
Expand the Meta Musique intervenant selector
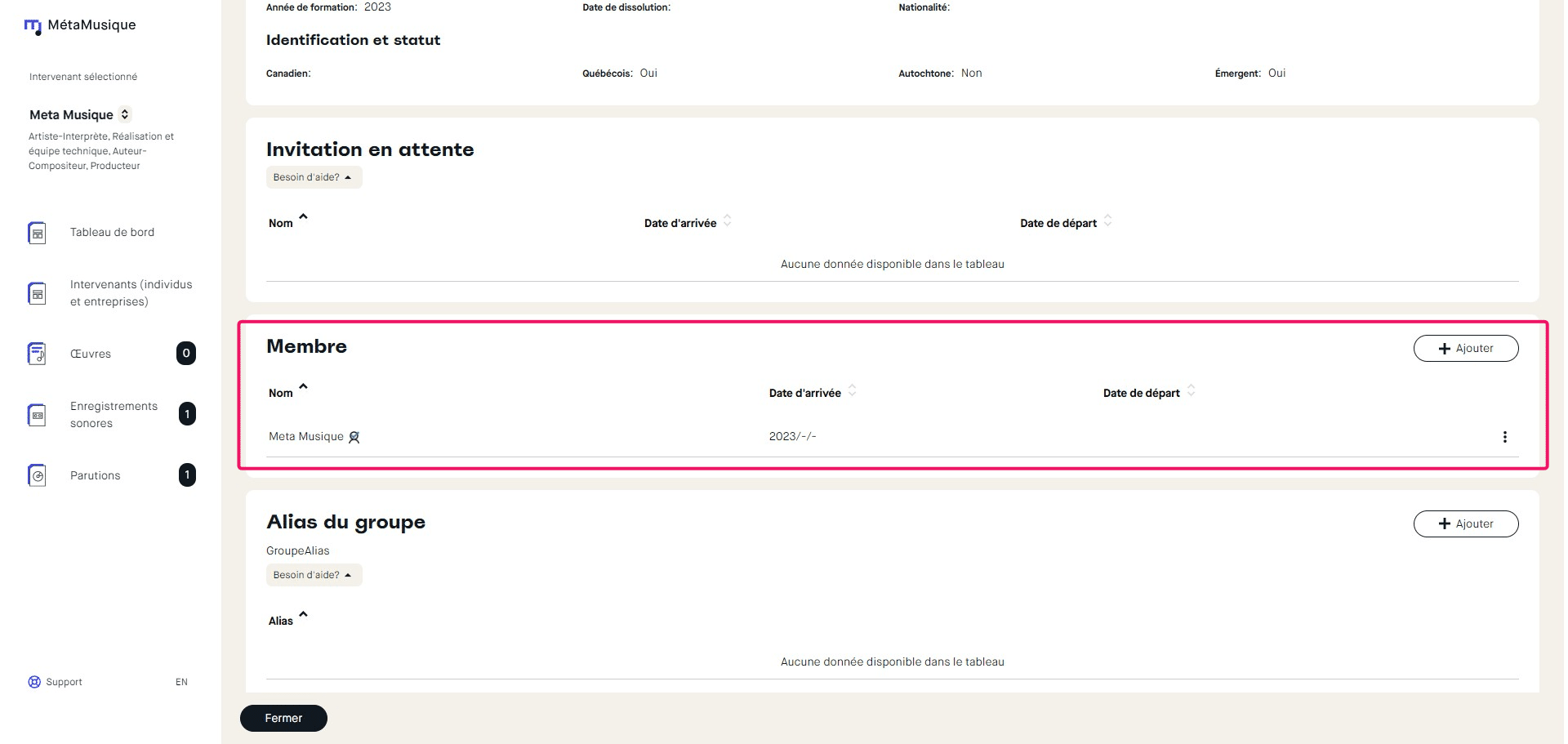pos(125,114)
